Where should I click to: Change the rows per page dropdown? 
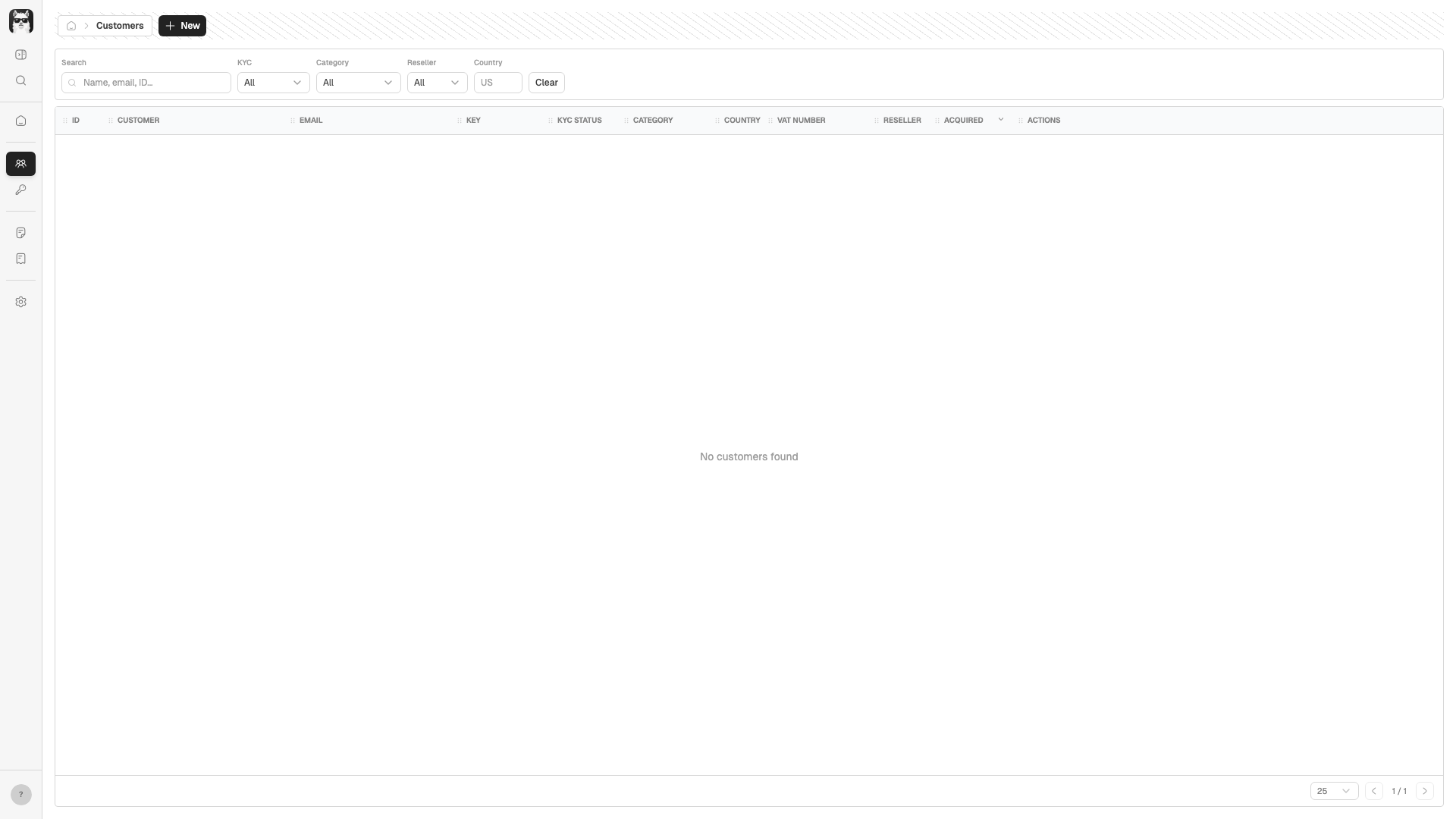tap(1333, 791)
